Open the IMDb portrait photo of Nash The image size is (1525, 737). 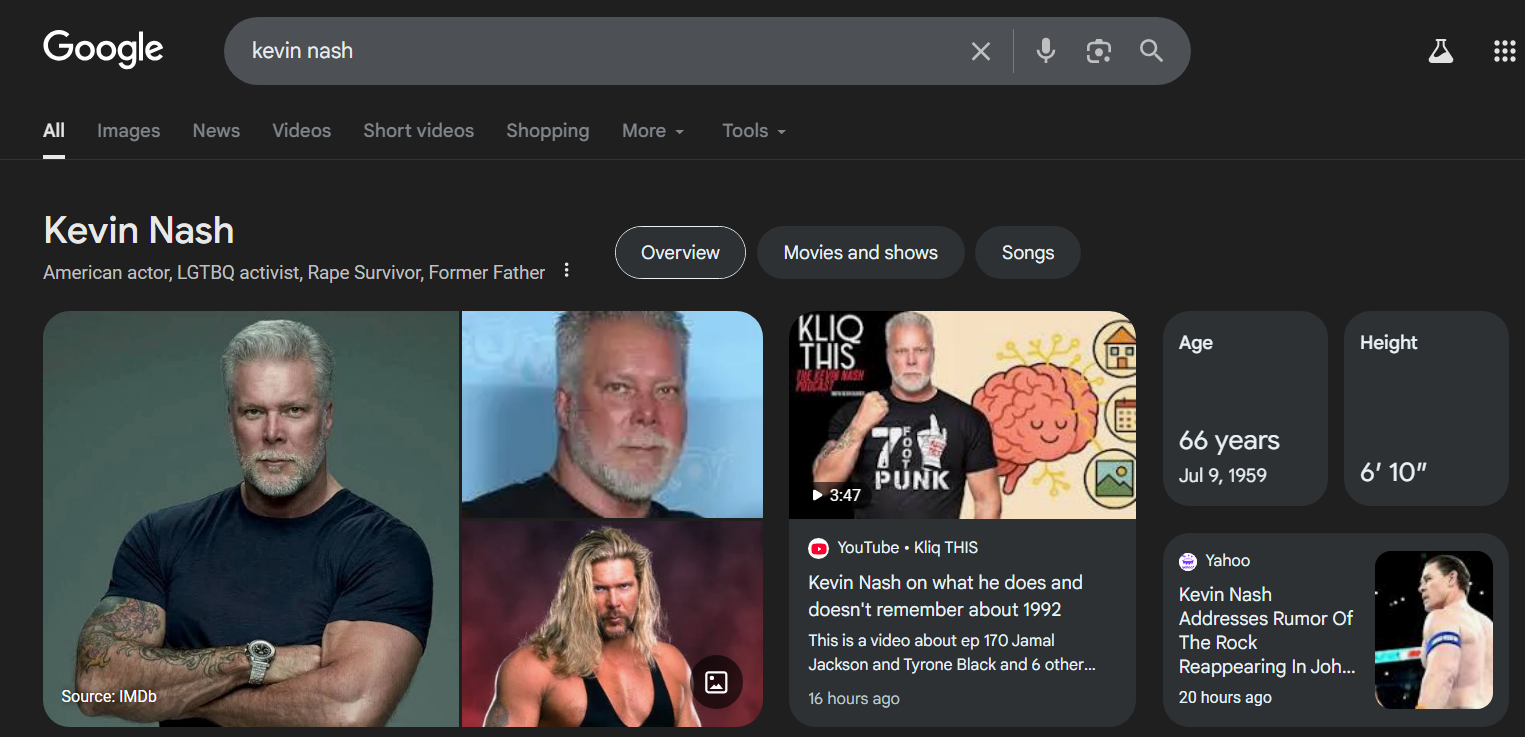pos(250,518)
